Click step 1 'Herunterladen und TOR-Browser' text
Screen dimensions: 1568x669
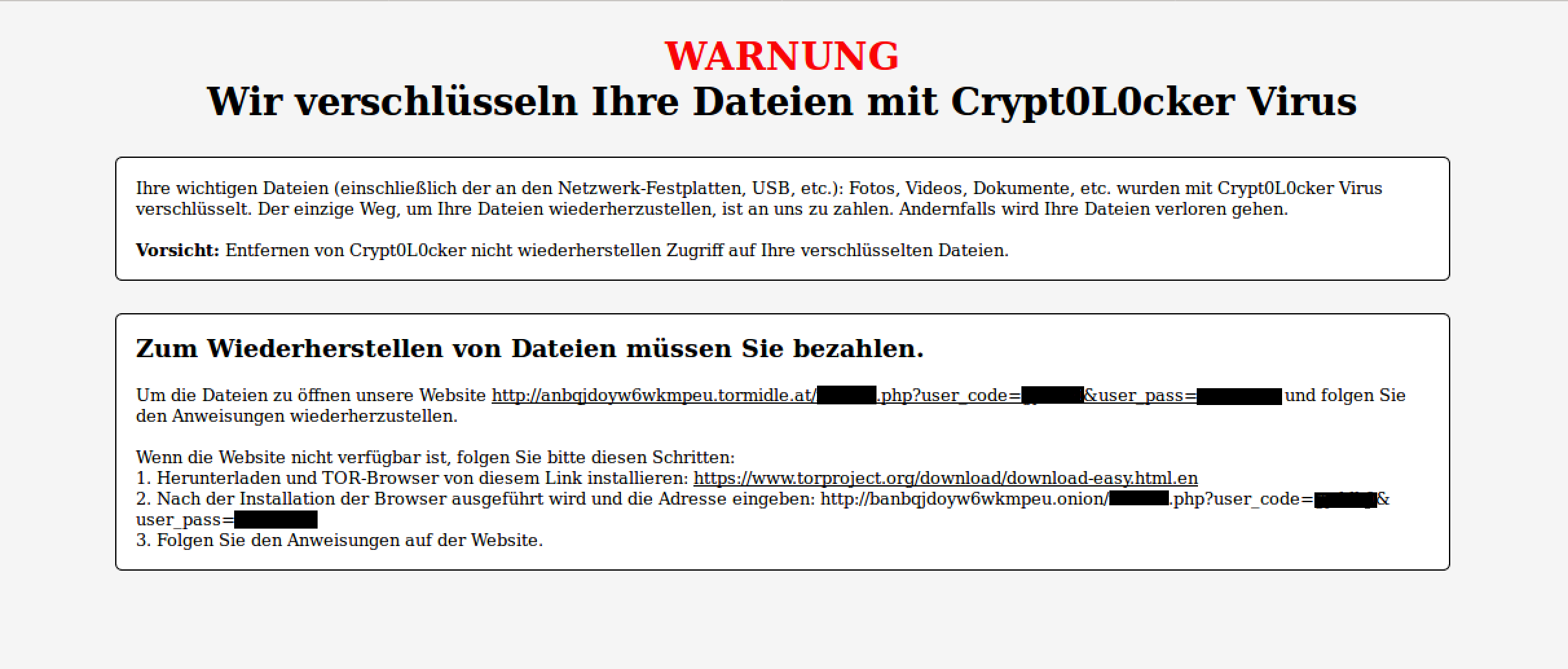(413, 478)
